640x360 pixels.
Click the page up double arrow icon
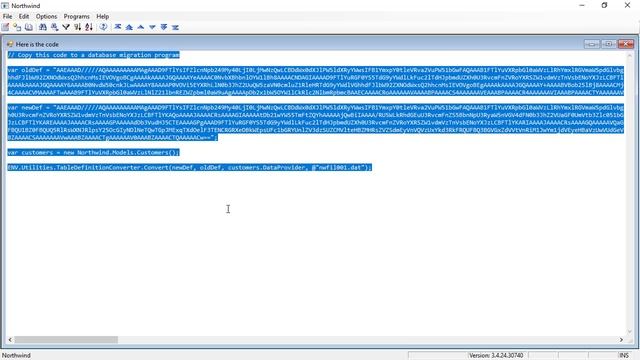[129, 27]
